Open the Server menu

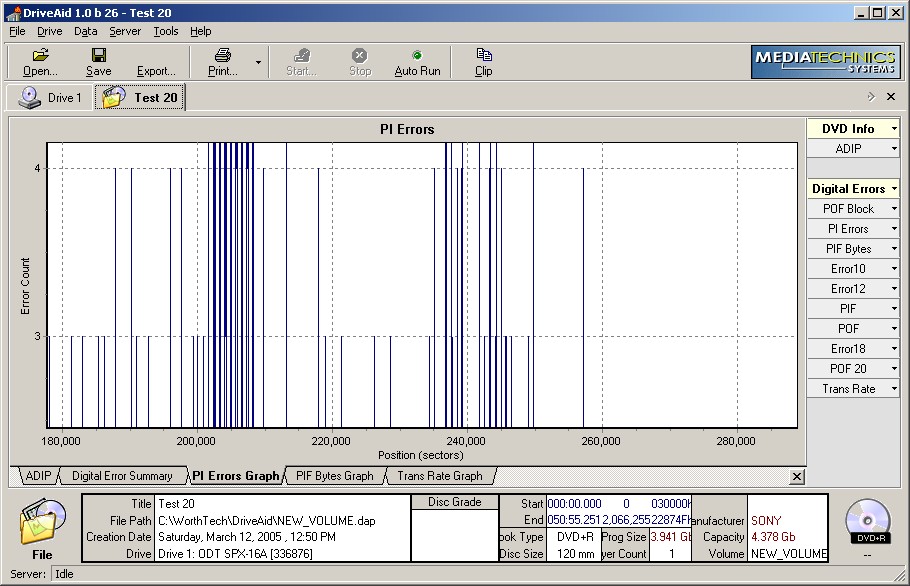point(125,31)
